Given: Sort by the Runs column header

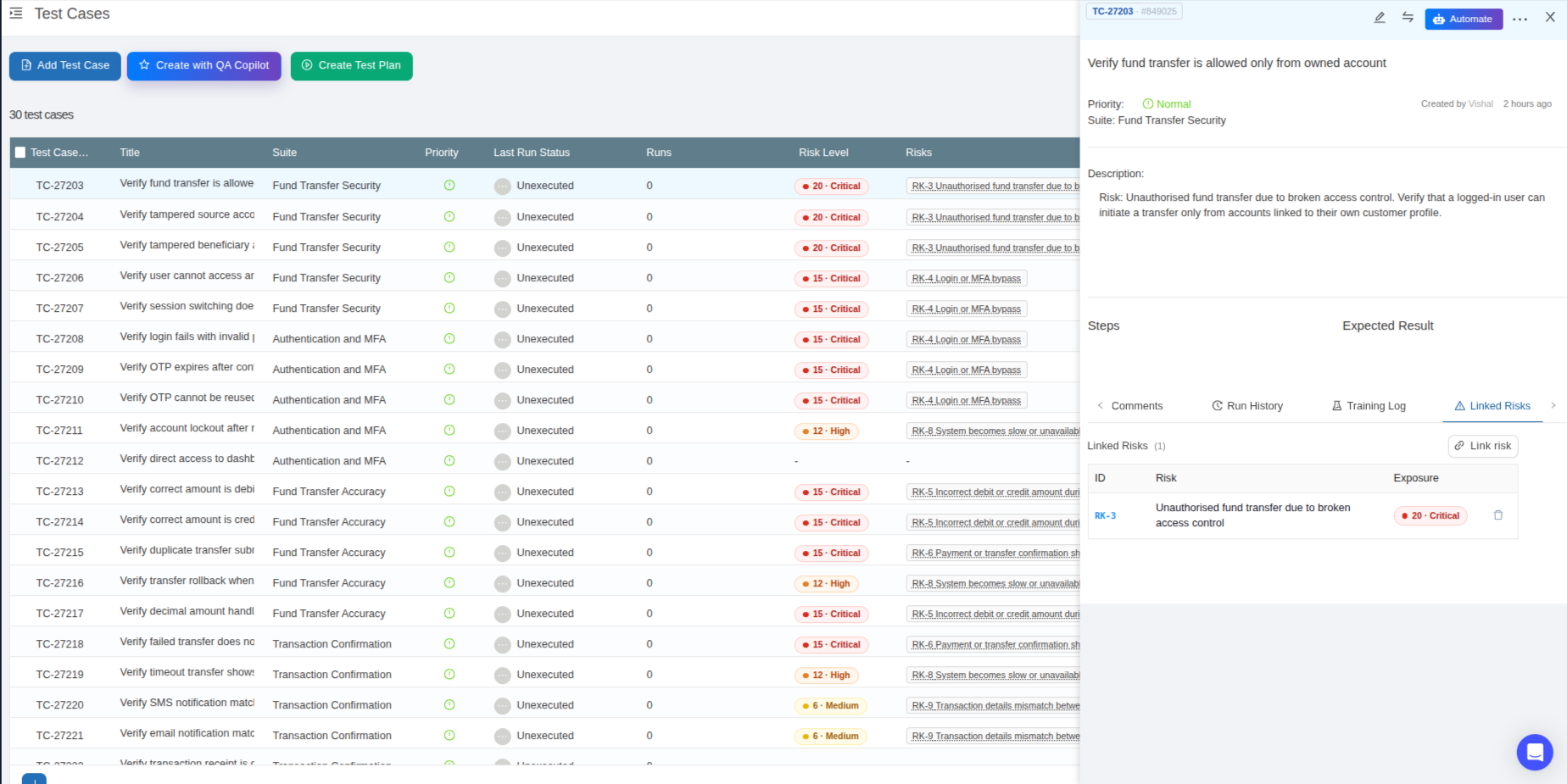Looking at the screenshot, I should [x=659, y=153].
